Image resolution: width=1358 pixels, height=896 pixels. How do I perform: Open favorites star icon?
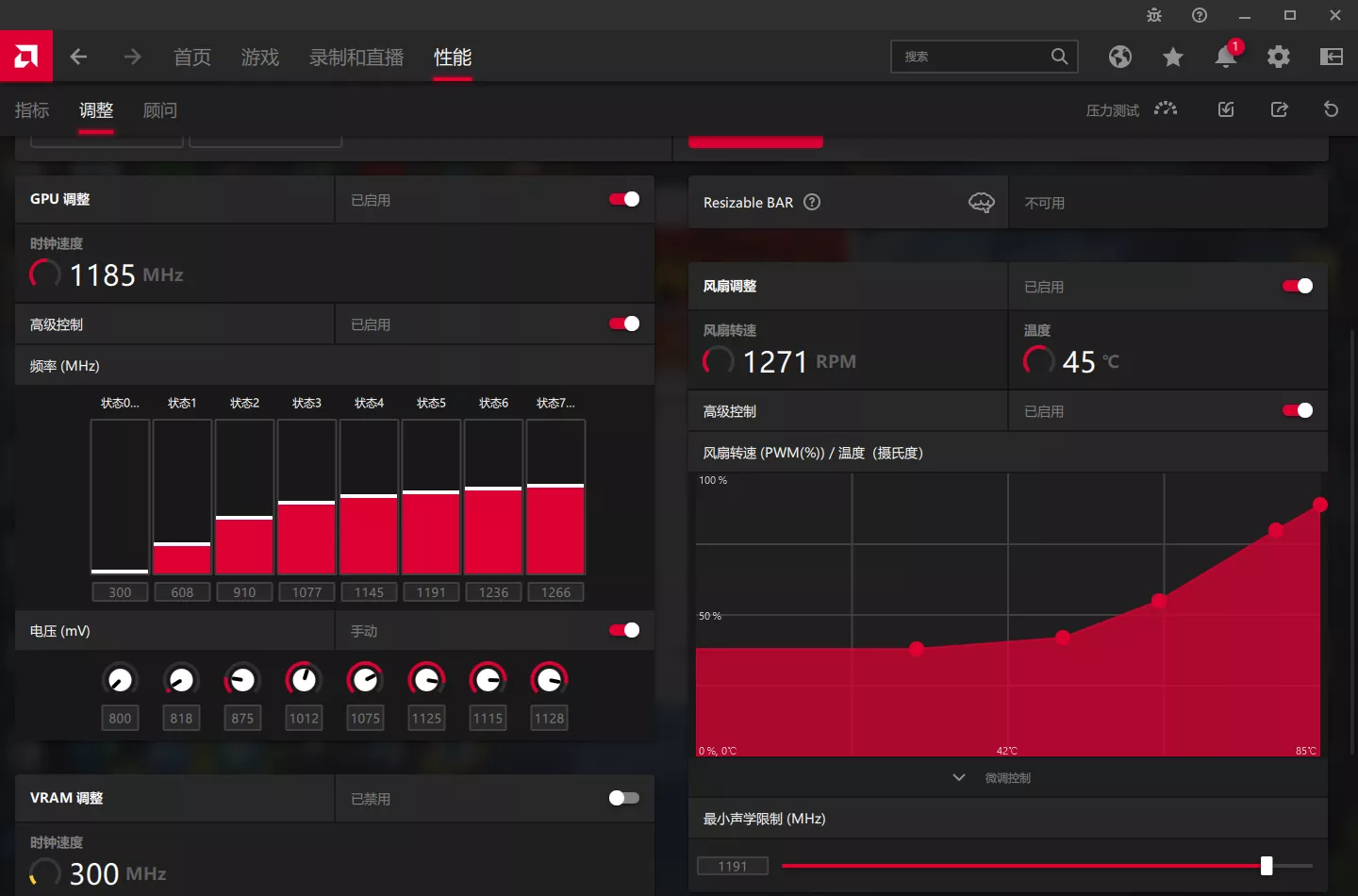click(1173, 58)
